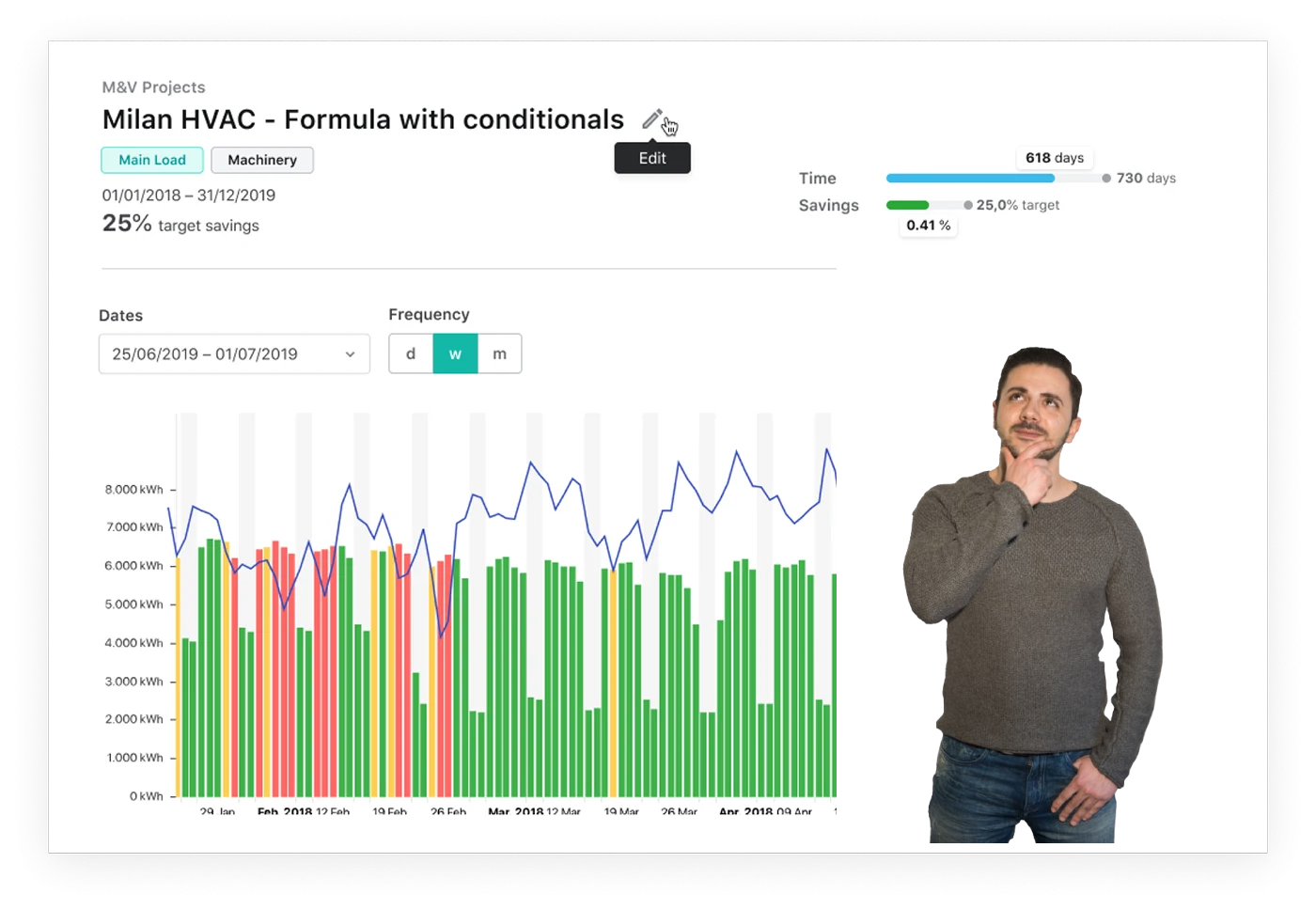The image size is (1316, 910).
Task: Click the 730 days end marker dot
Action: point(1106,178)
